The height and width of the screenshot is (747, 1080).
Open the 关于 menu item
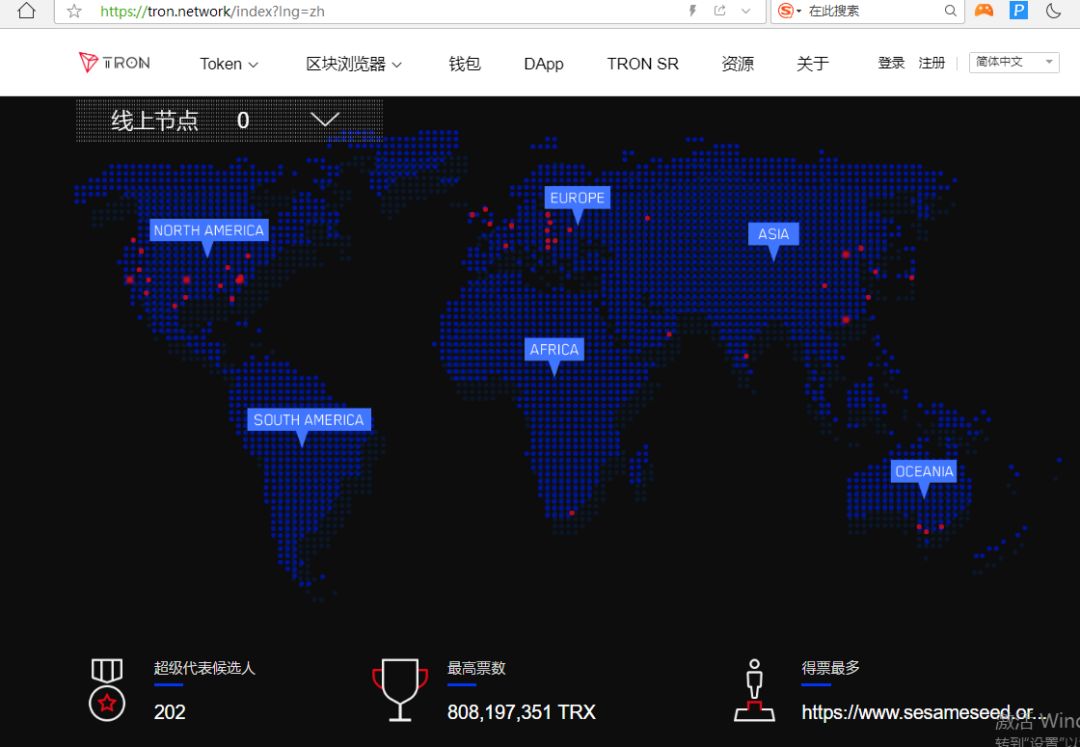(x=813, y=64)
